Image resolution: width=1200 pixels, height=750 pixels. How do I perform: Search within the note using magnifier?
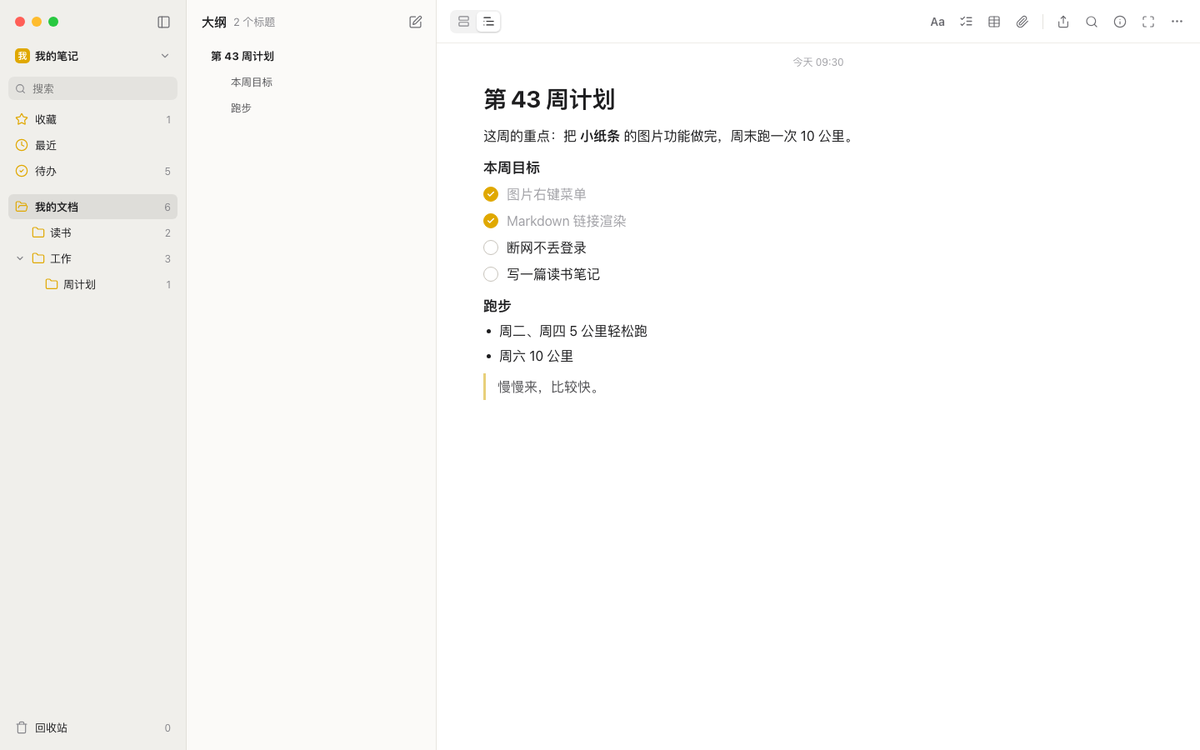(1092, 22)
